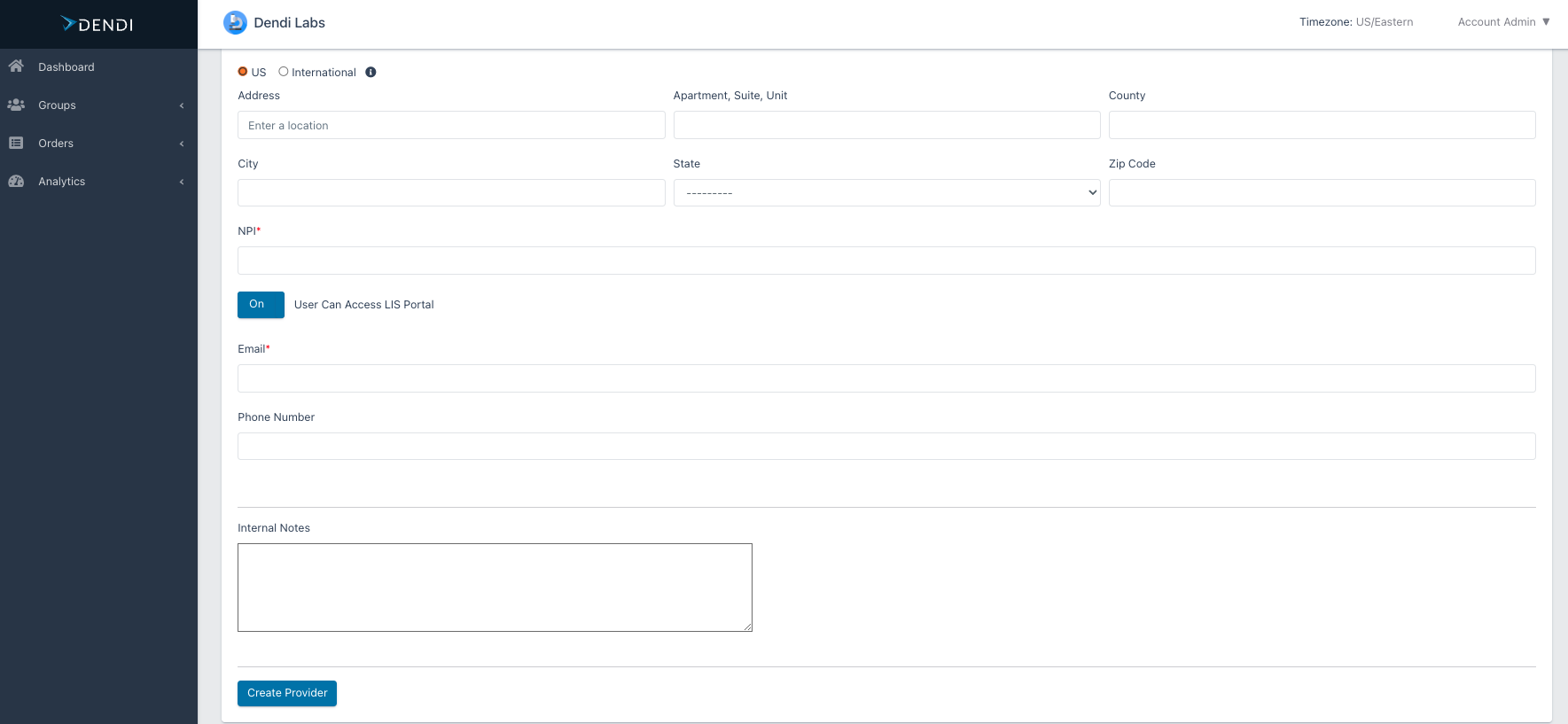Click the info icon beside International
Image resolution: width=1568 pixels, height=724 pixels.
(371, 73)
